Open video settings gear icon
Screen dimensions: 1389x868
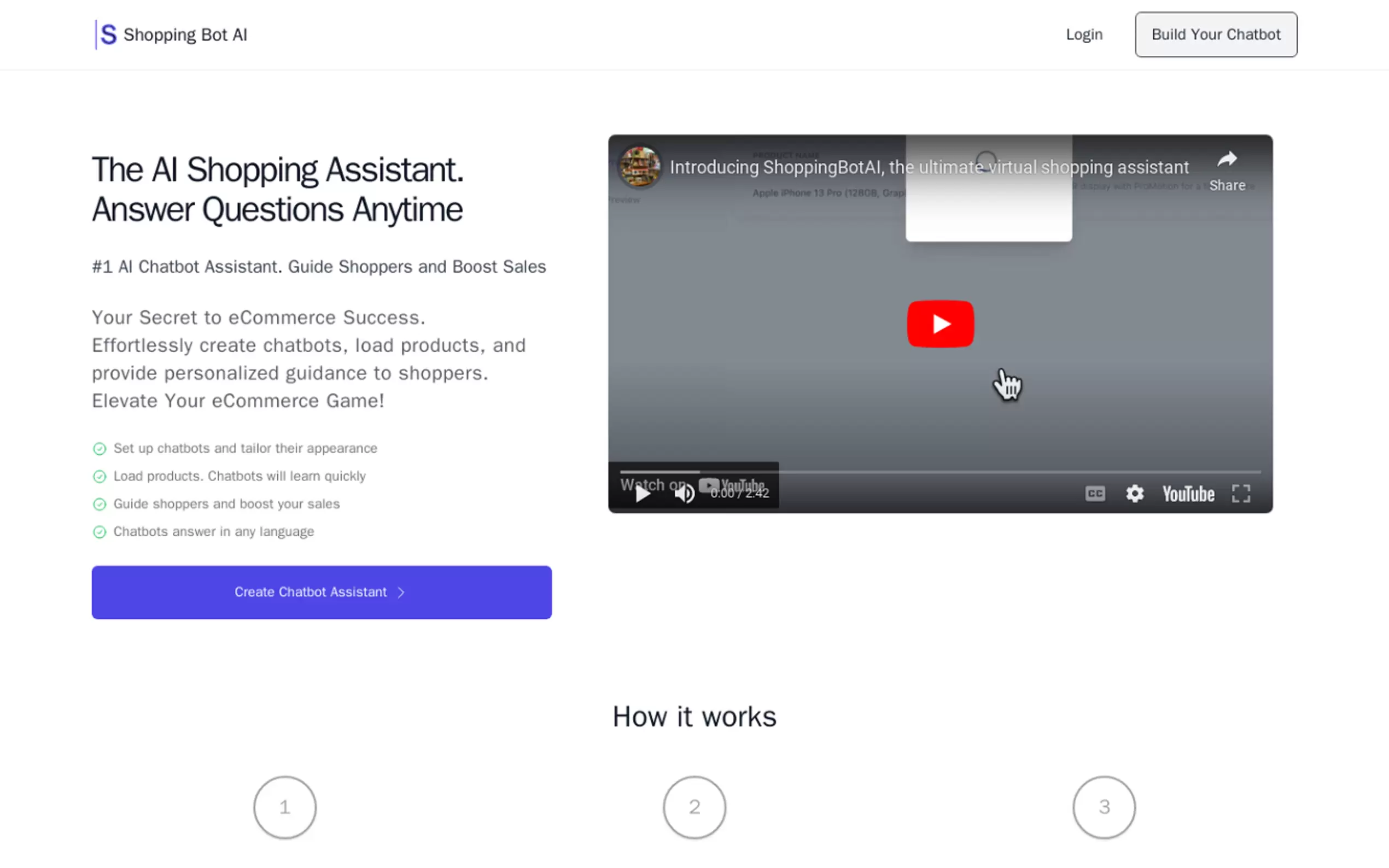pos(1134,494)
